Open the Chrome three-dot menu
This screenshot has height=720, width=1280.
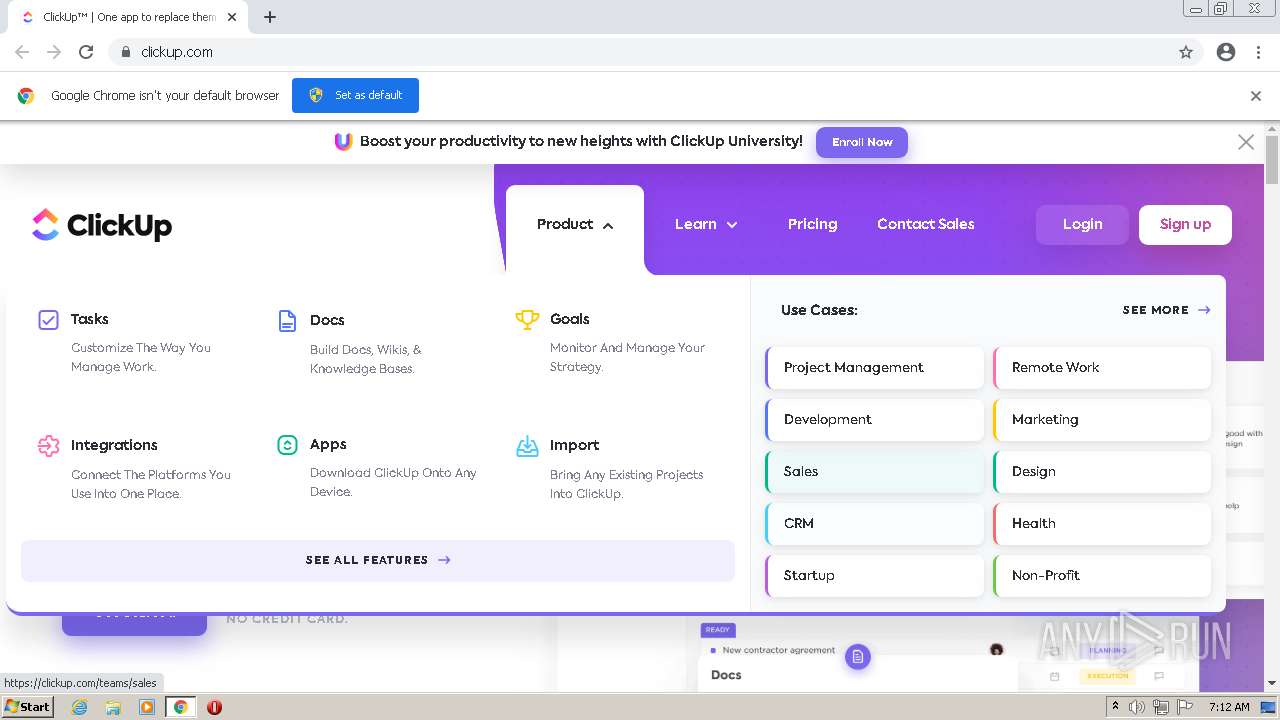point(1258,52)
